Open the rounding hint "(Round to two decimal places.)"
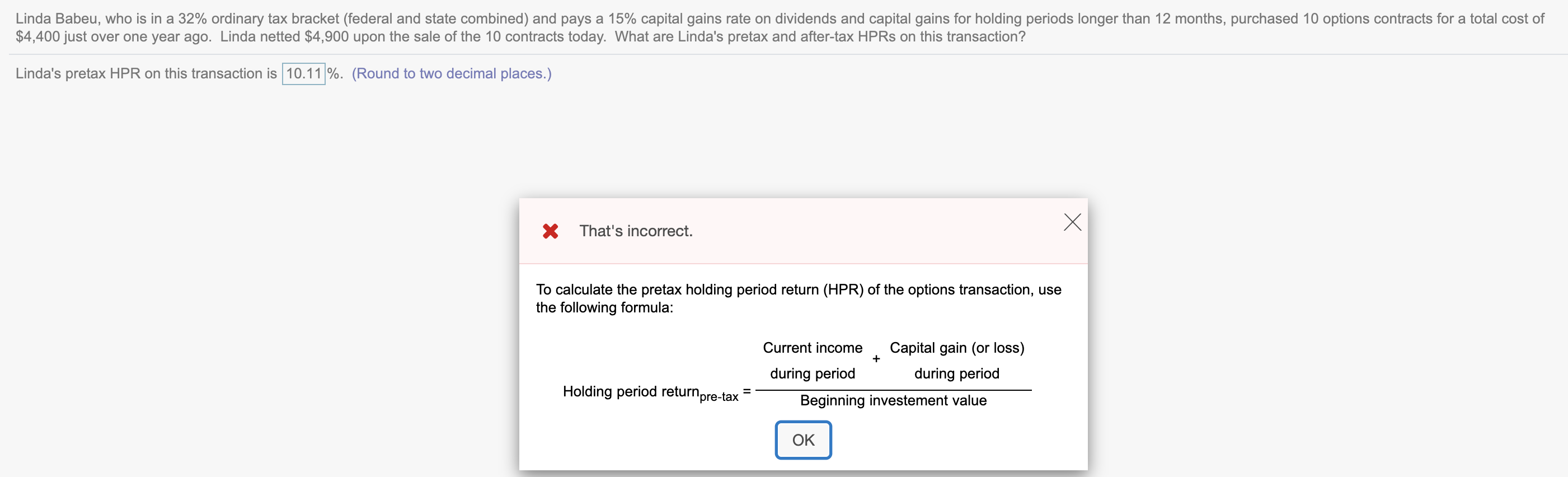 pyautogui.click(x=451, y=73)
